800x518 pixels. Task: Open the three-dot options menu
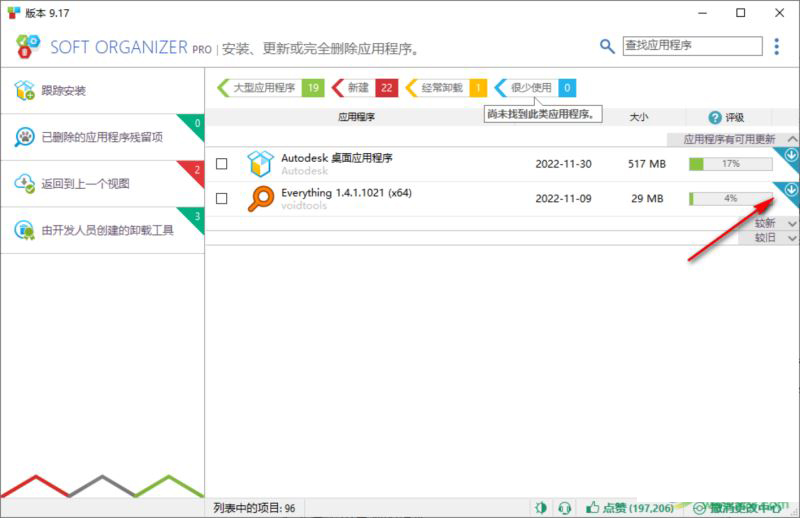(777, 46)
